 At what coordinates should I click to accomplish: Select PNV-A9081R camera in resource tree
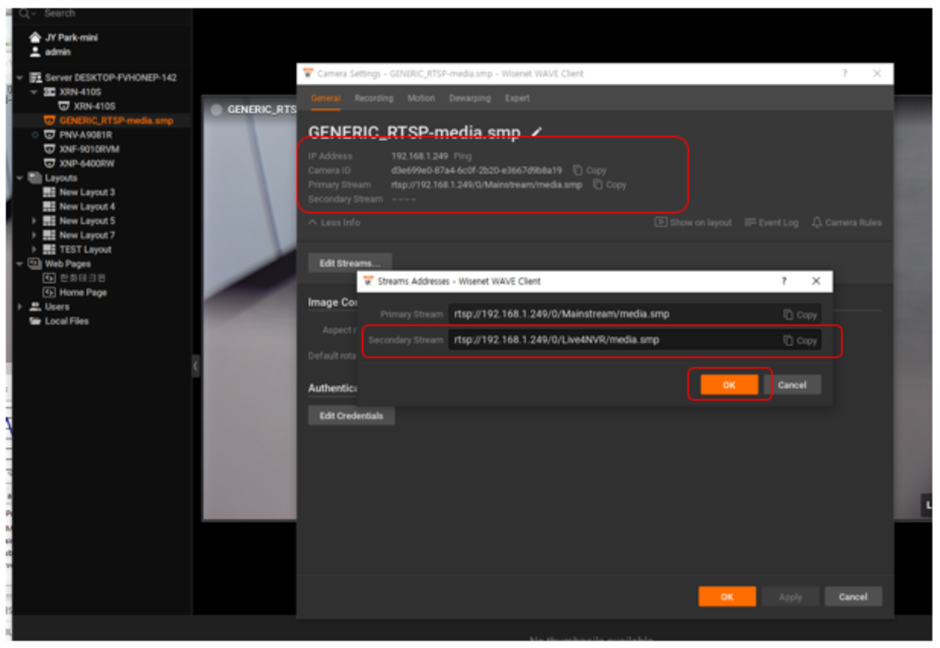(x=85, y=134)
